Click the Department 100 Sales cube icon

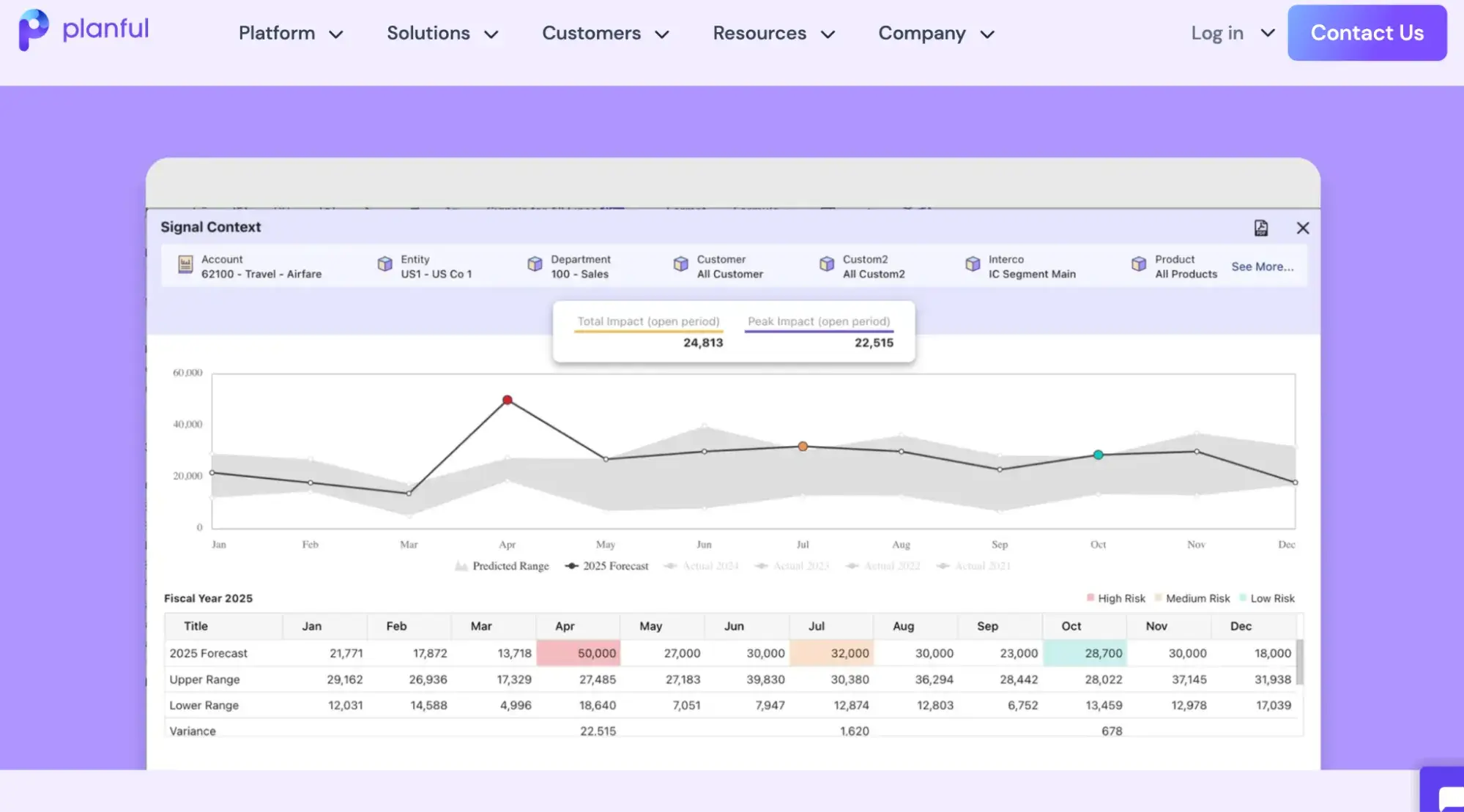pos(535,264)
